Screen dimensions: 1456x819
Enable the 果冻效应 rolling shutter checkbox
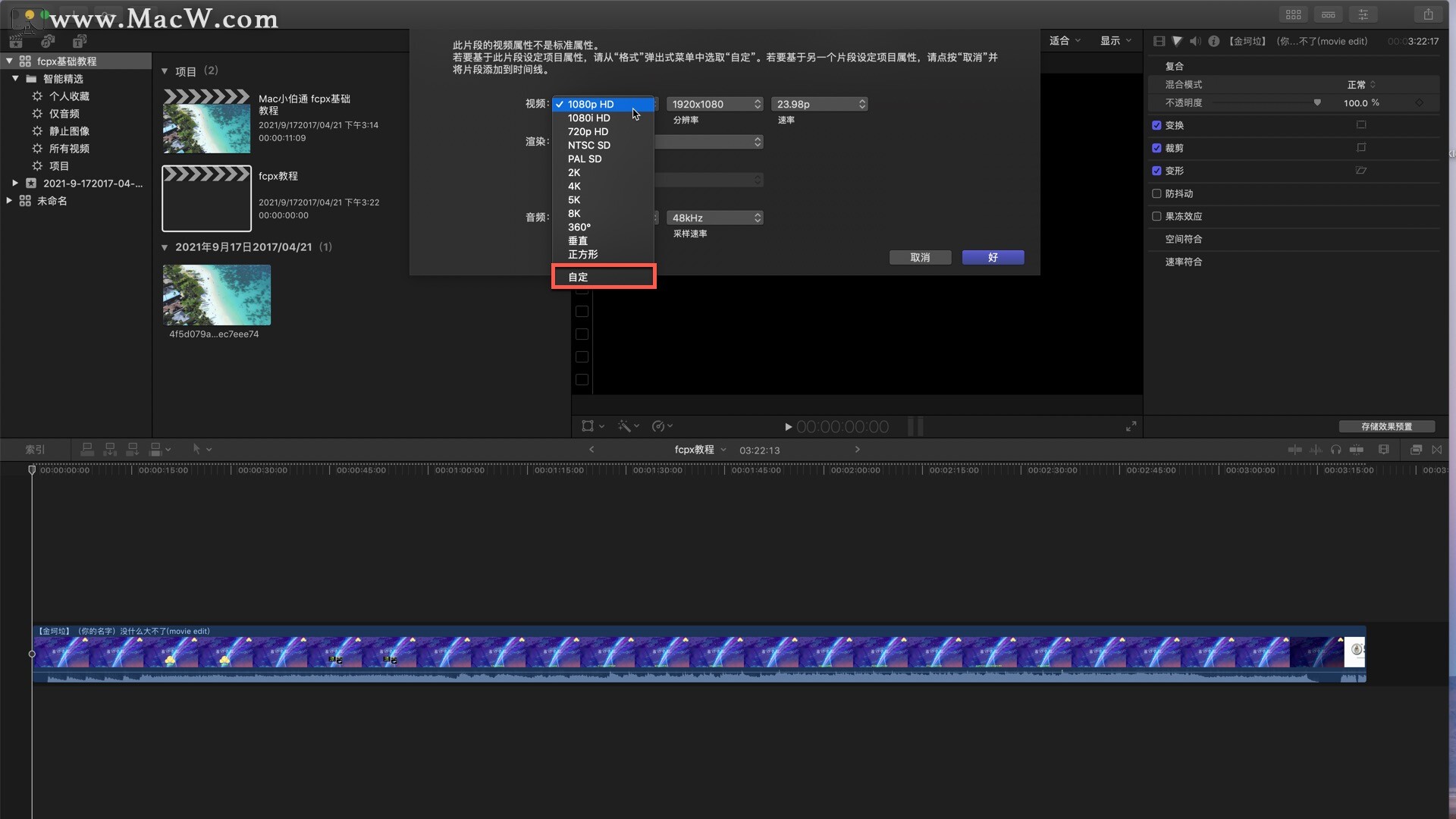point(1156,216)
